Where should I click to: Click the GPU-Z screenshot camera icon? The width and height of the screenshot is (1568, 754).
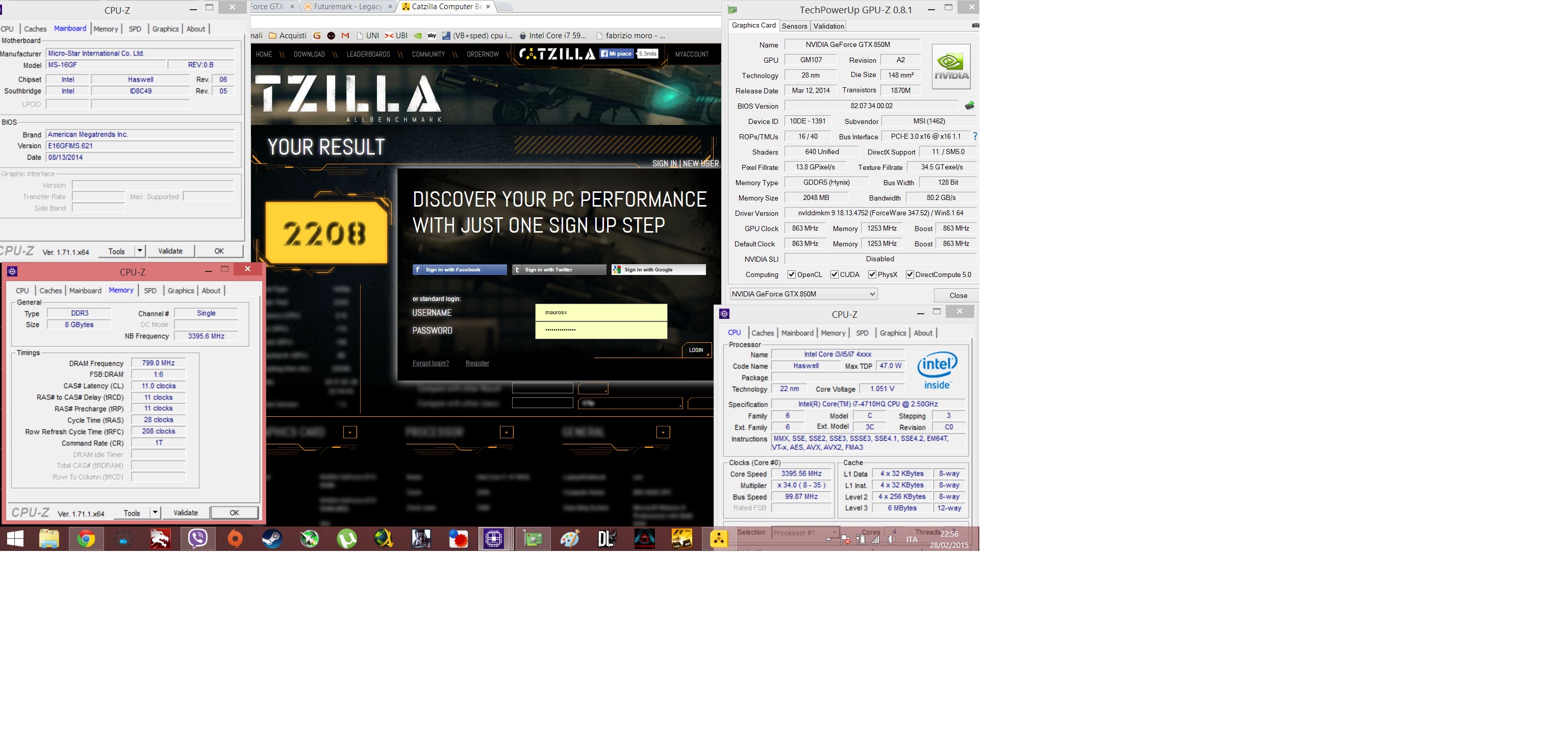[975, 26]
